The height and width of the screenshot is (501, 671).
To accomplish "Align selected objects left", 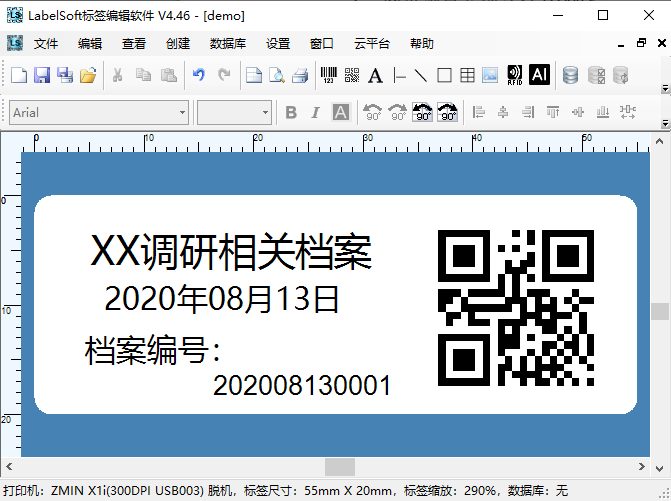I will click(x=478, y=113).
